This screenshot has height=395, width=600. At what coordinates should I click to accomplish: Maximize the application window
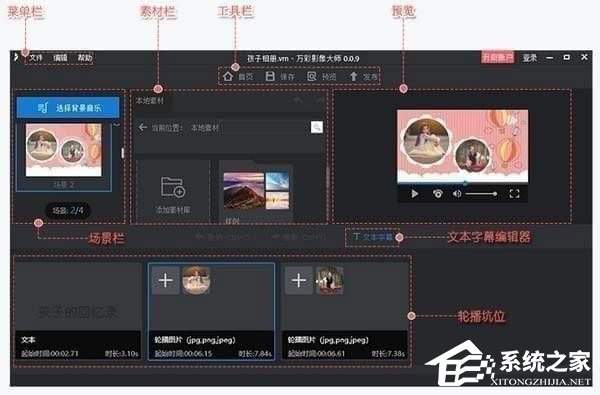[566, 57]
